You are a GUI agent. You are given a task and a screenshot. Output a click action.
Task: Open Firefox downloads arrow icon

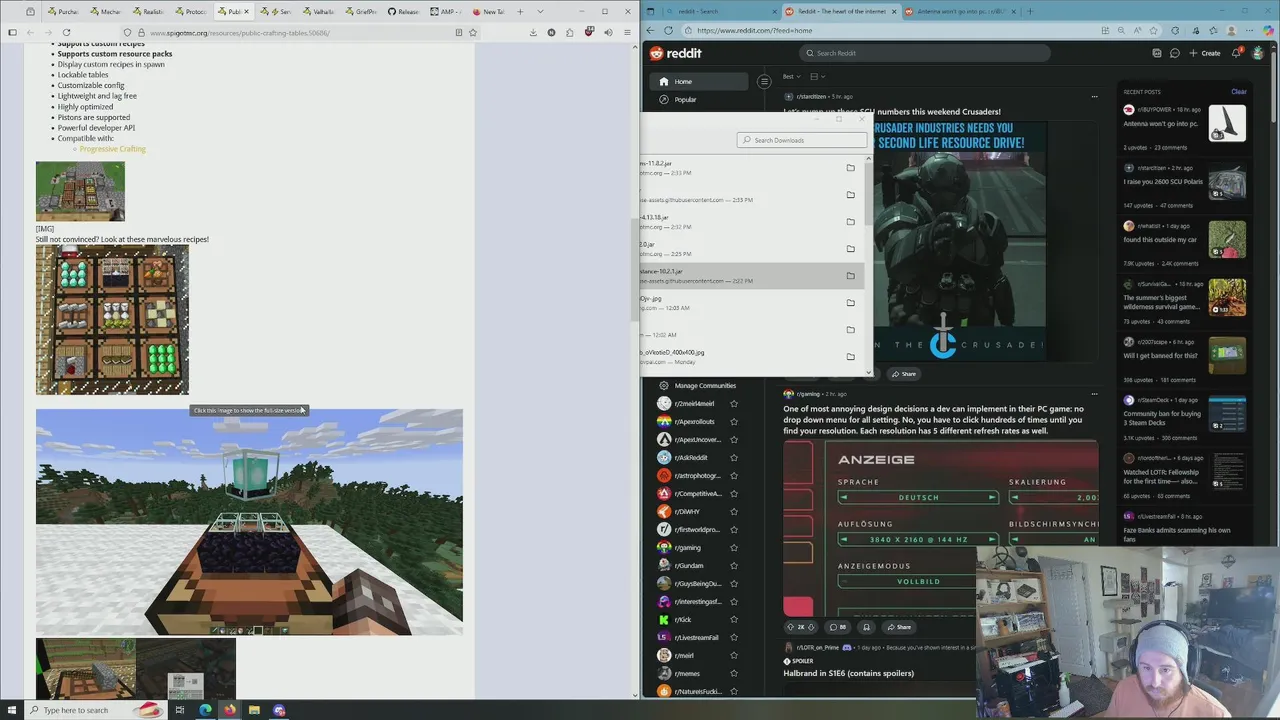tap(534, 32)
